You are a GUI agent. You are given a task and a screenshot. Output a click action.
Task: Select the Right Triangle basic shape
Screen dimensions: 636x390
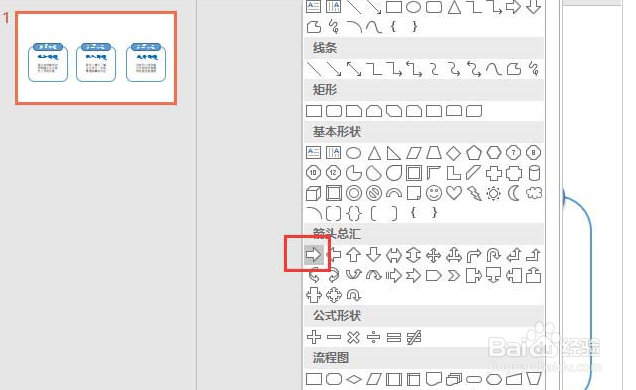(393, 153)
